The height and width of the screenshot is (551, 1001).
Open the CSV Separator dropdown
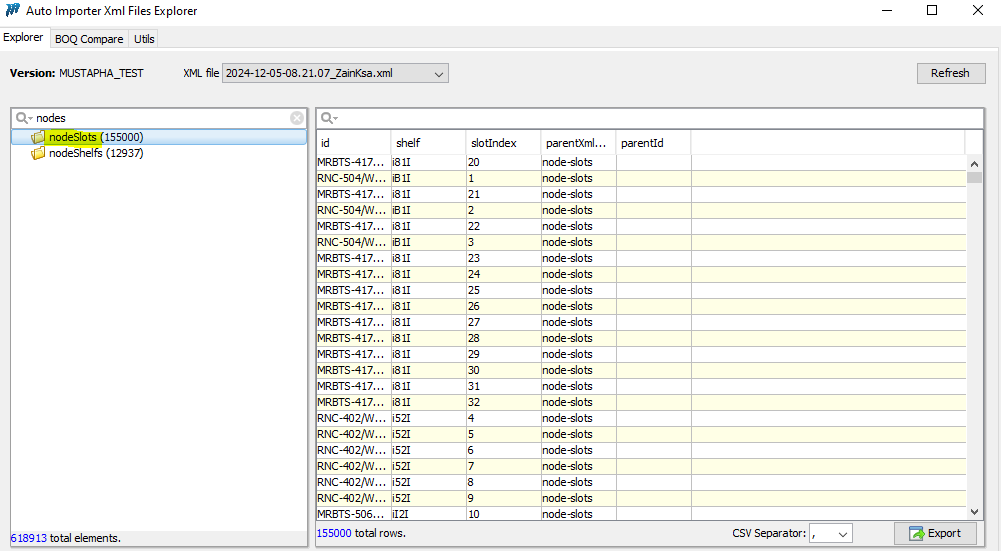point(840,534)
